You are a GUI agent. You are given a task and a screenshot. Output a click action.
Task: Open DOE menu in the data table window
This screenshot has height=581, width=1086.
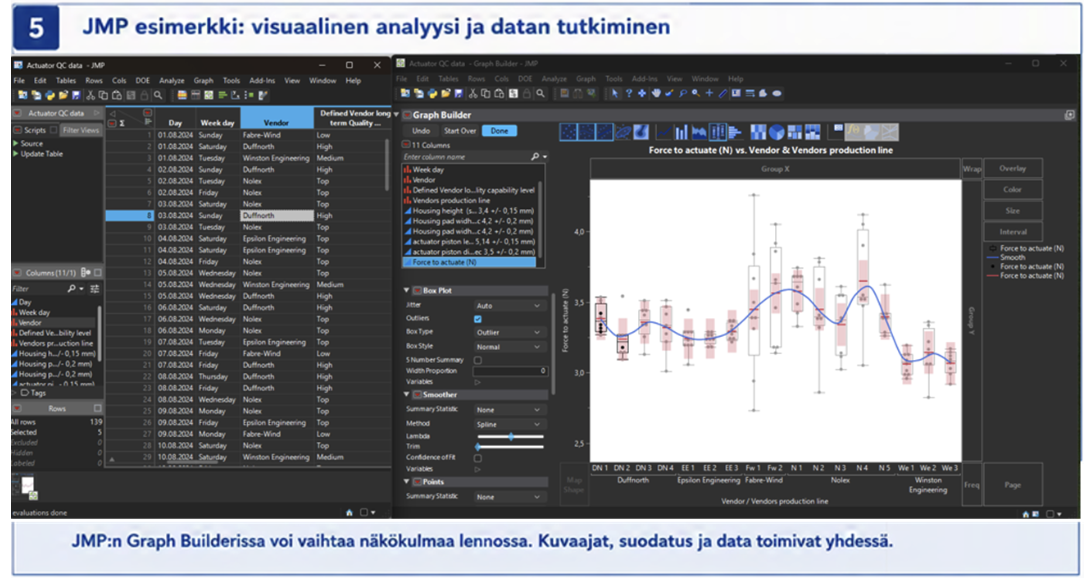coord(142,80)
